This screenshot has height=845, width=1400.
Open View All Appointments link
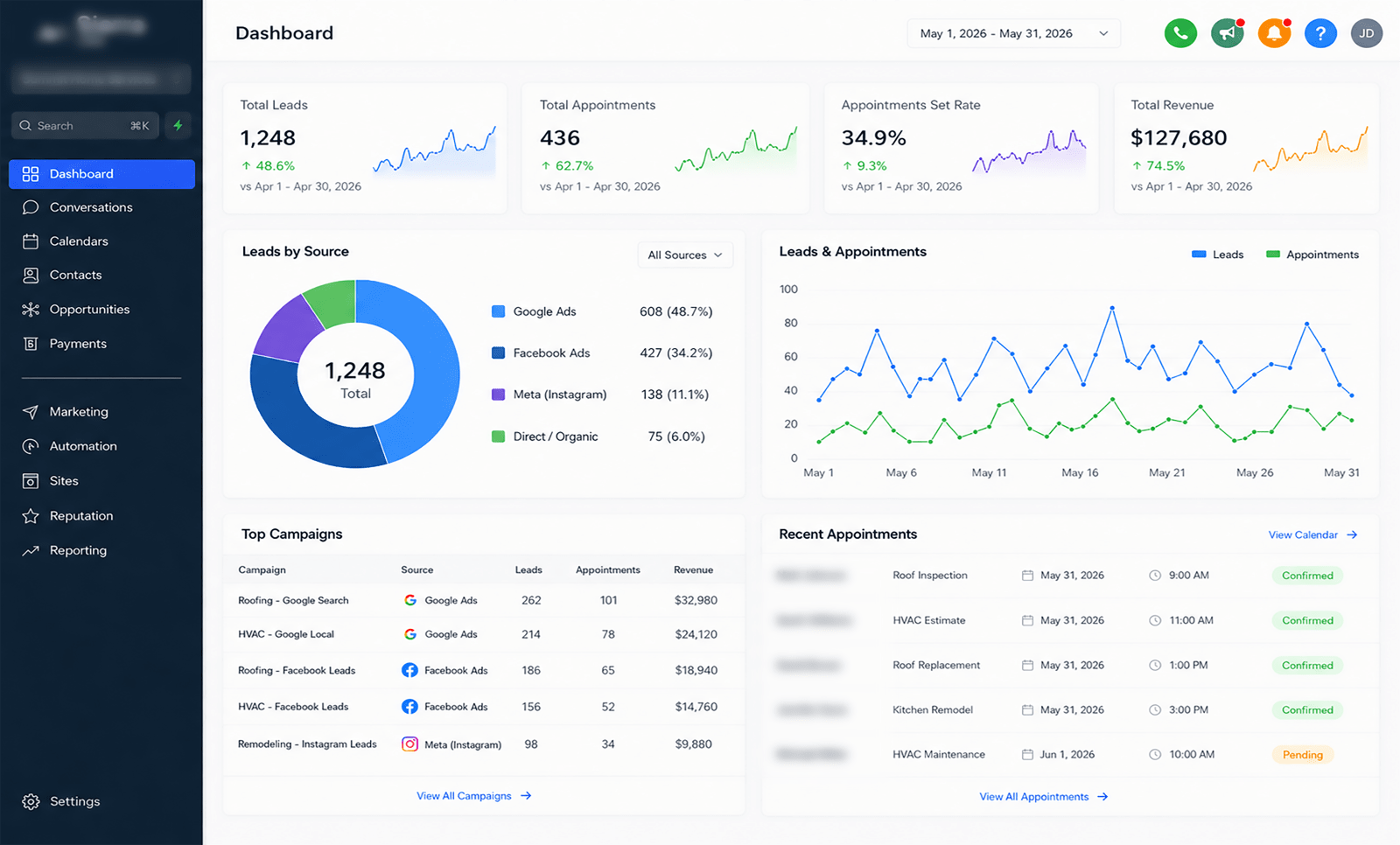pos(1044,797)
